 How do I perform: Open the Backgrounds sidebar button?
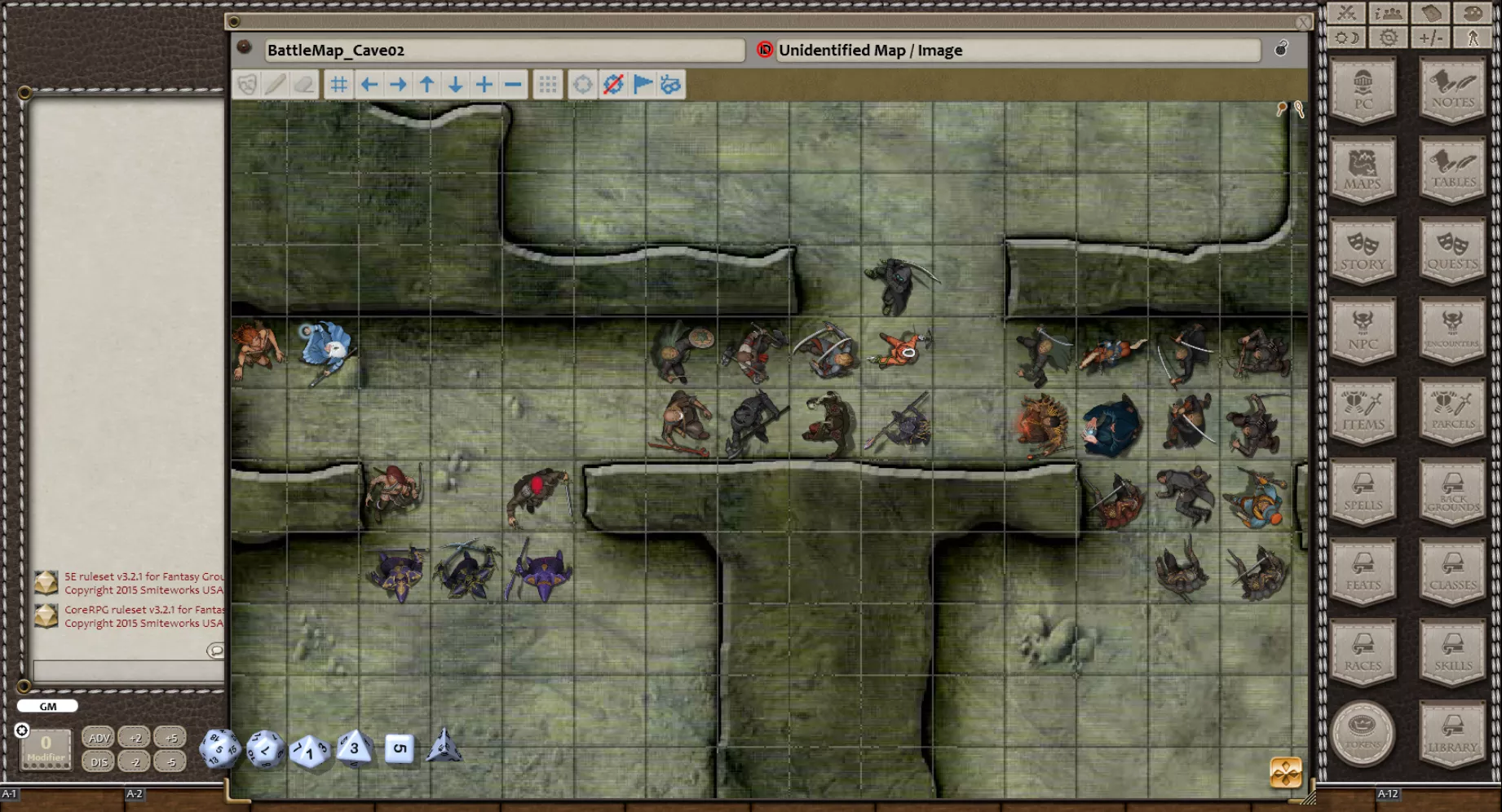point(1452,492)
